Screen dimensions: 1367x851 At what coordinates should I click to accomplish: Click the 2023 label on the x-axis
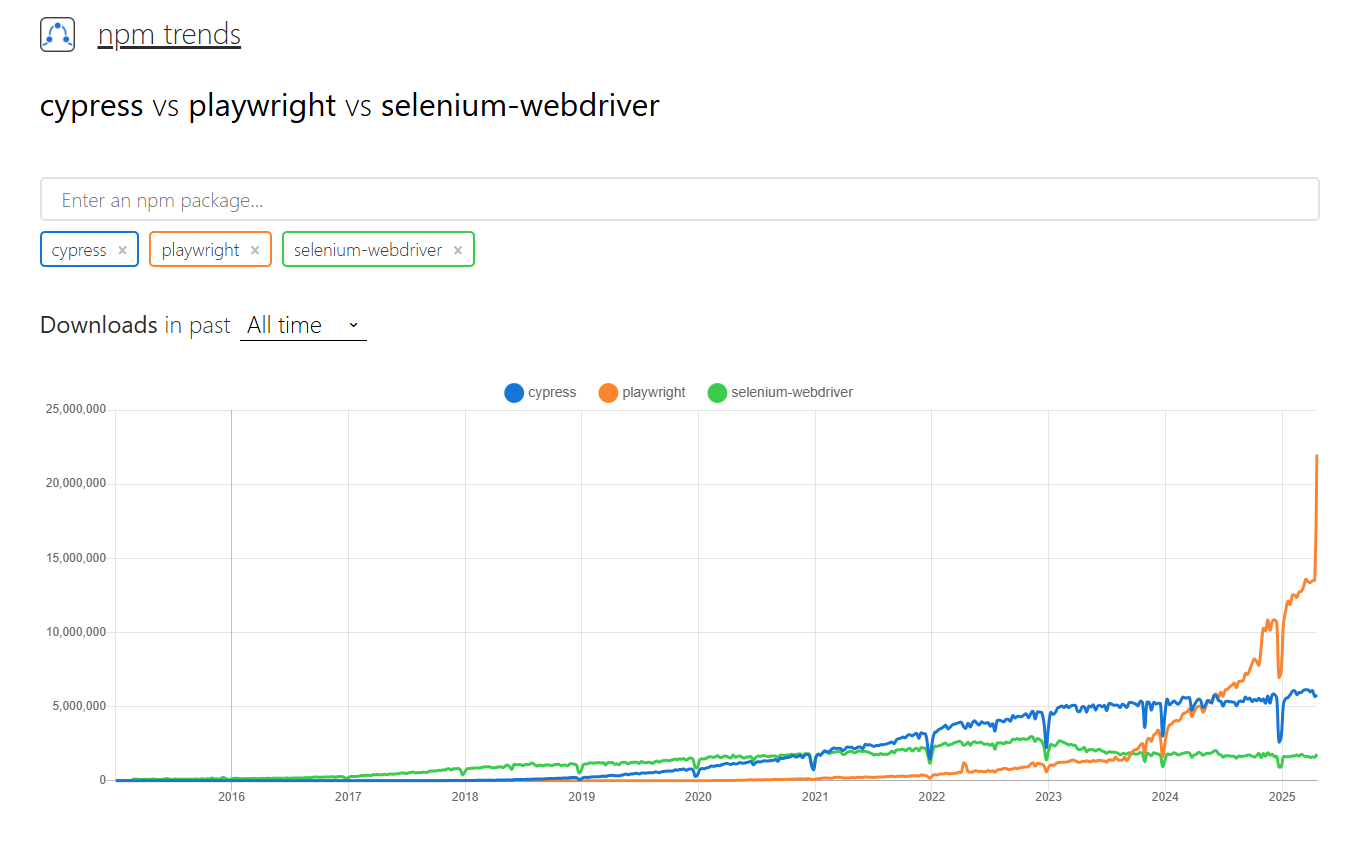click(1048, 797)
